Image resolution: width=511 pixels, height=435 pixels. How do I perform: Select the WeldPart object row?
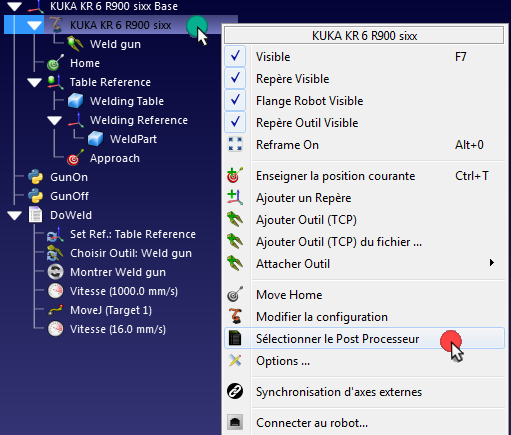click(133, 139)
